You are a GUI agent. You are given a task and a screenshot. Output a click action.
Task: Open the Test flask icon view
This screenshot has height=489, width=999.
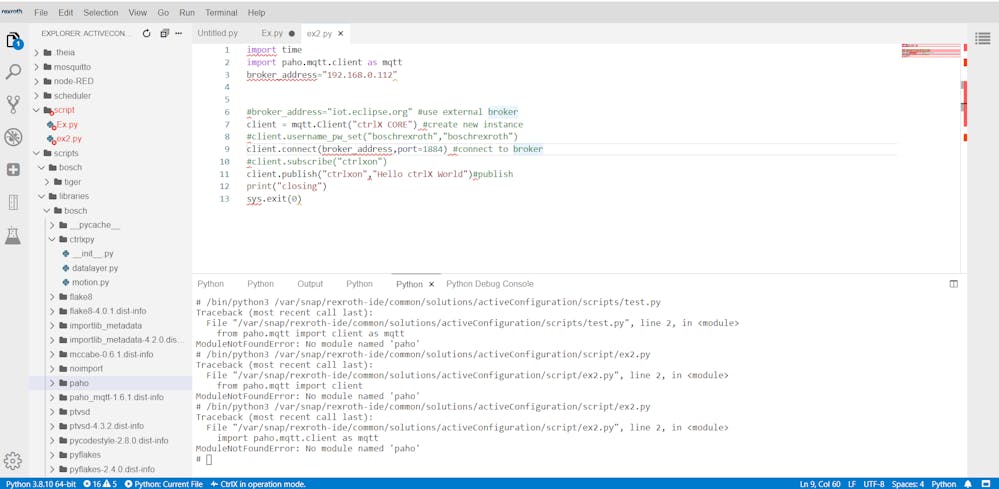[13, 236]
